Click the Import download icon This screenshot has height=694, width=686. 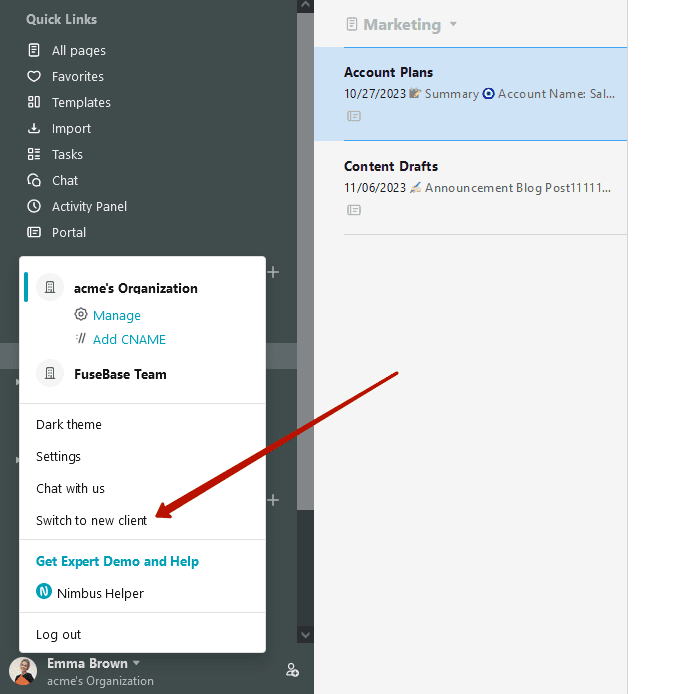tap(34, 128)
